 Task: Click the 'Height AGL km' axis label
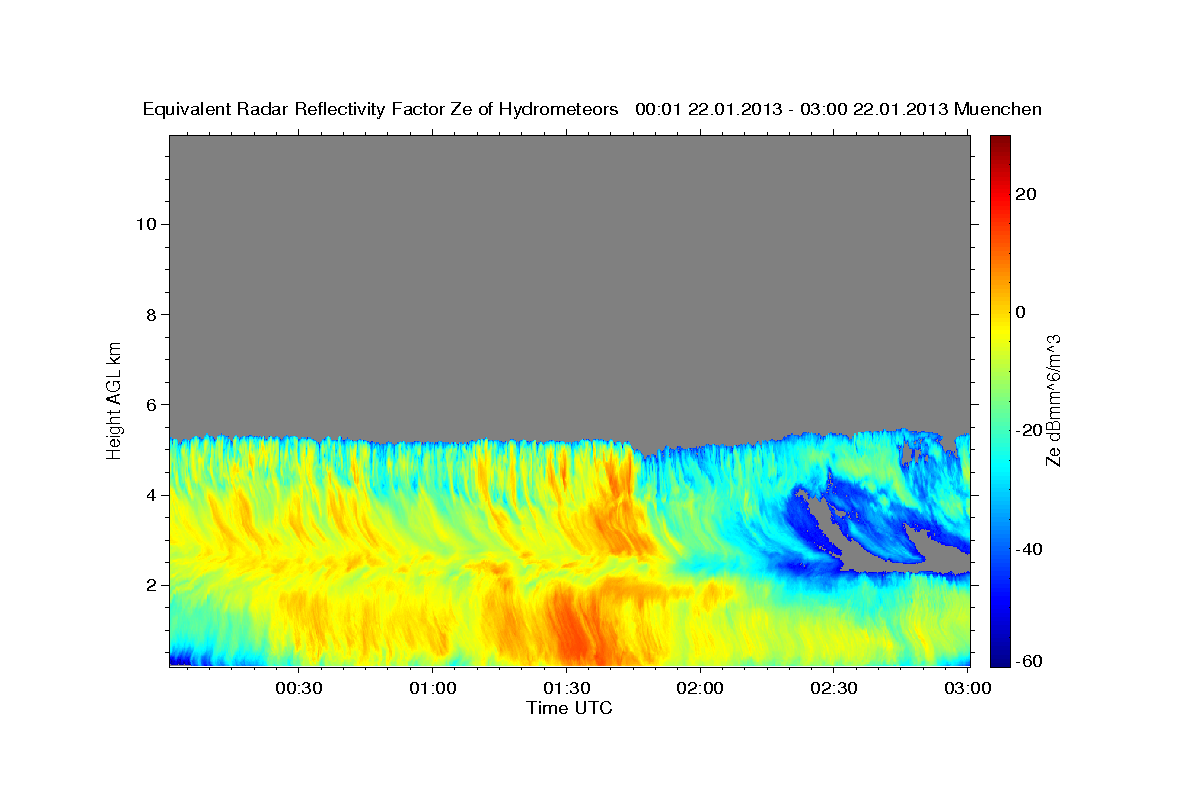coord(114,399)
